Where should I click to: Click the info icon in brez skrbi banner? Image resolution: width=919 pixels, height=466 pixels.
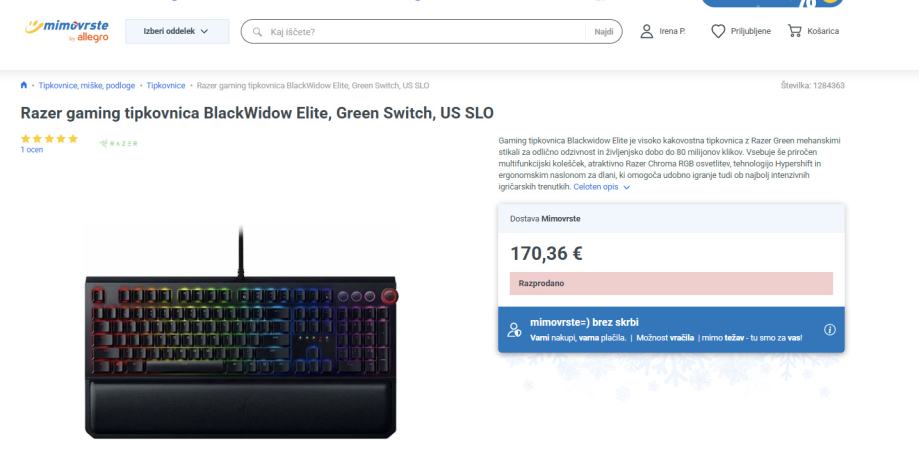click(x=829, y=329)
